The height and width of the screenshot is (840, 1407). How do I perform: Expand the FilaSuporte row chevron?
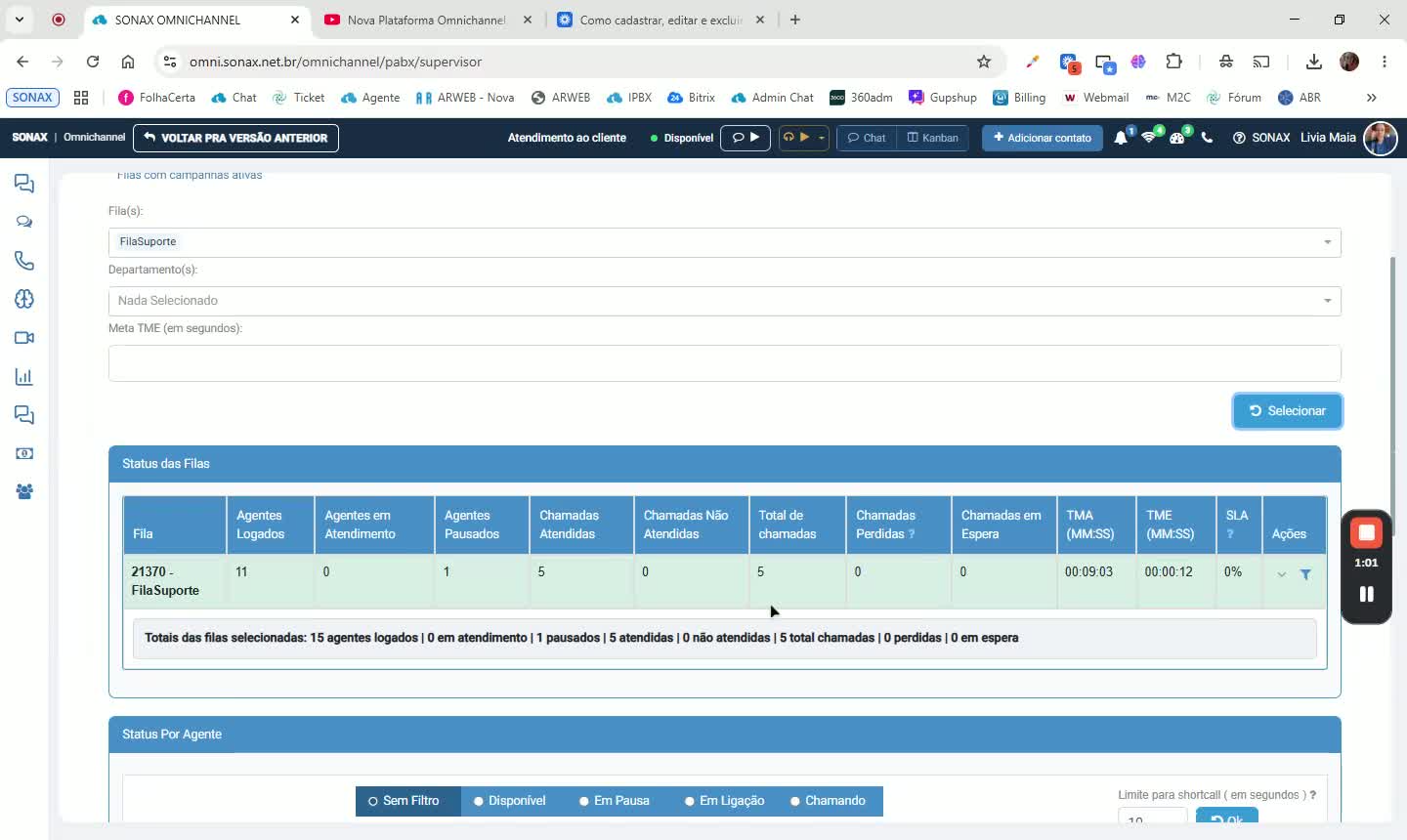(x=1281, y=575)
